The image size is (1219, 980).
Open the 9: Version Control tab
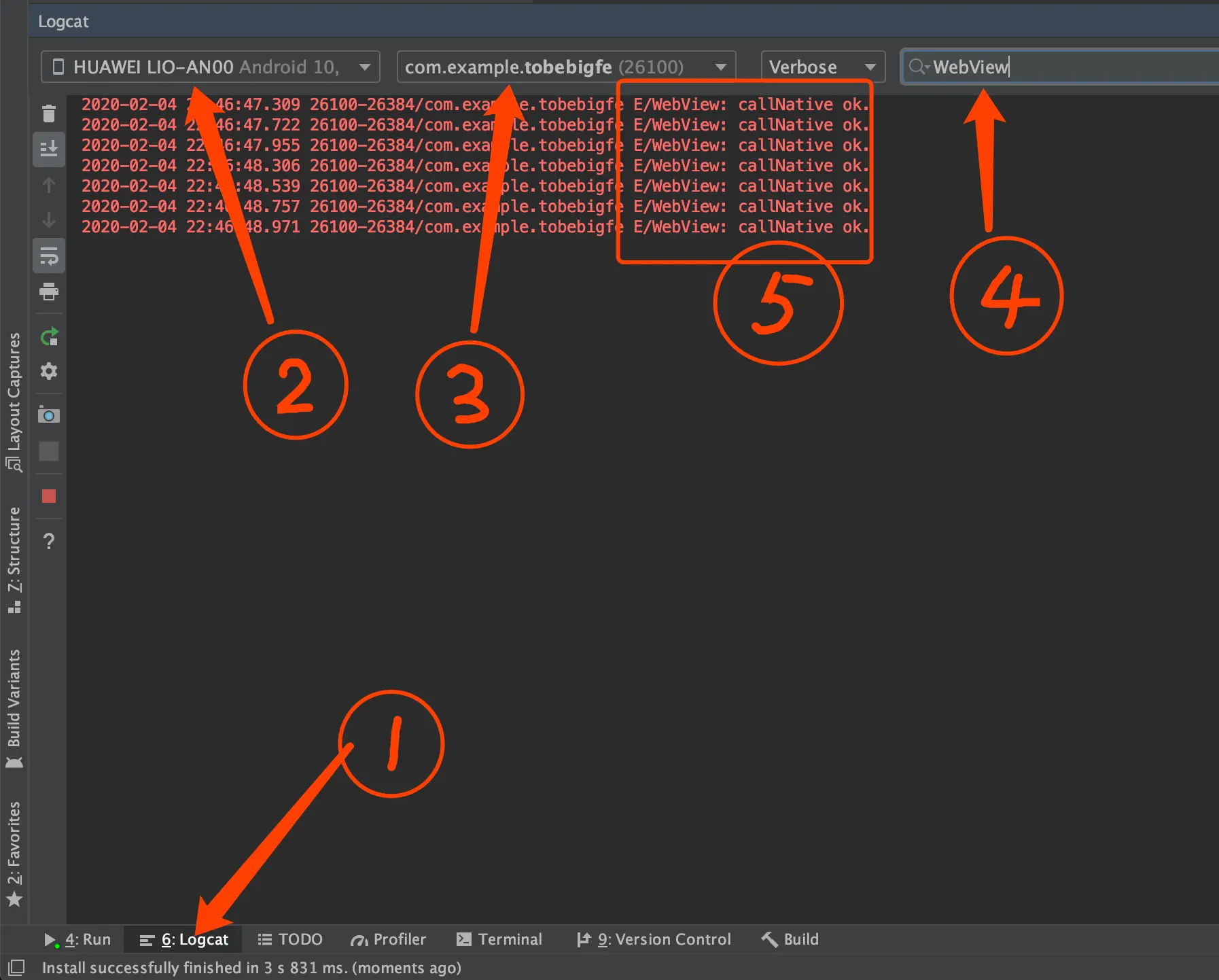654,939
